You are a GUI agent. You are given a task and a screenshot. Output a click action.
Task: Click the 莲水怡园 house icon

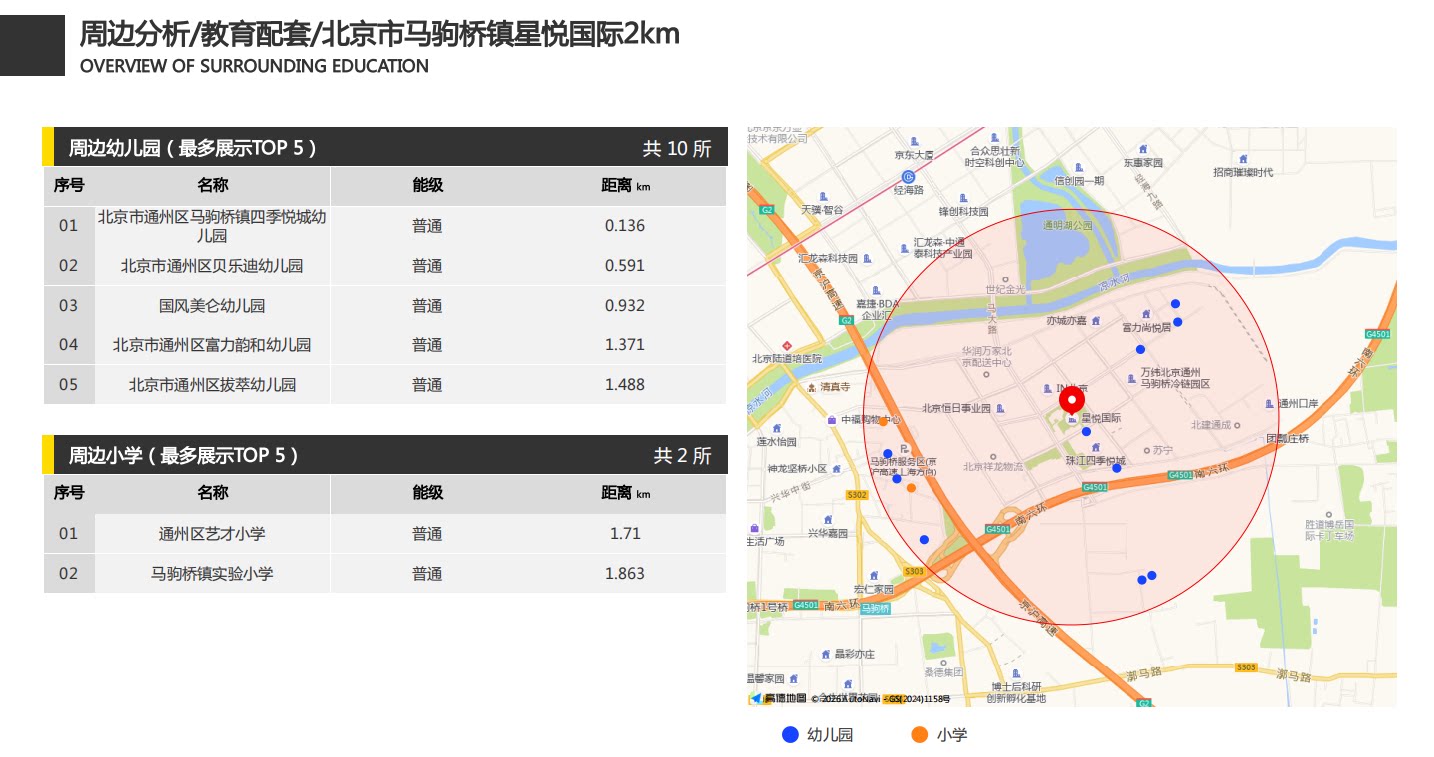(x=775, y=428)
